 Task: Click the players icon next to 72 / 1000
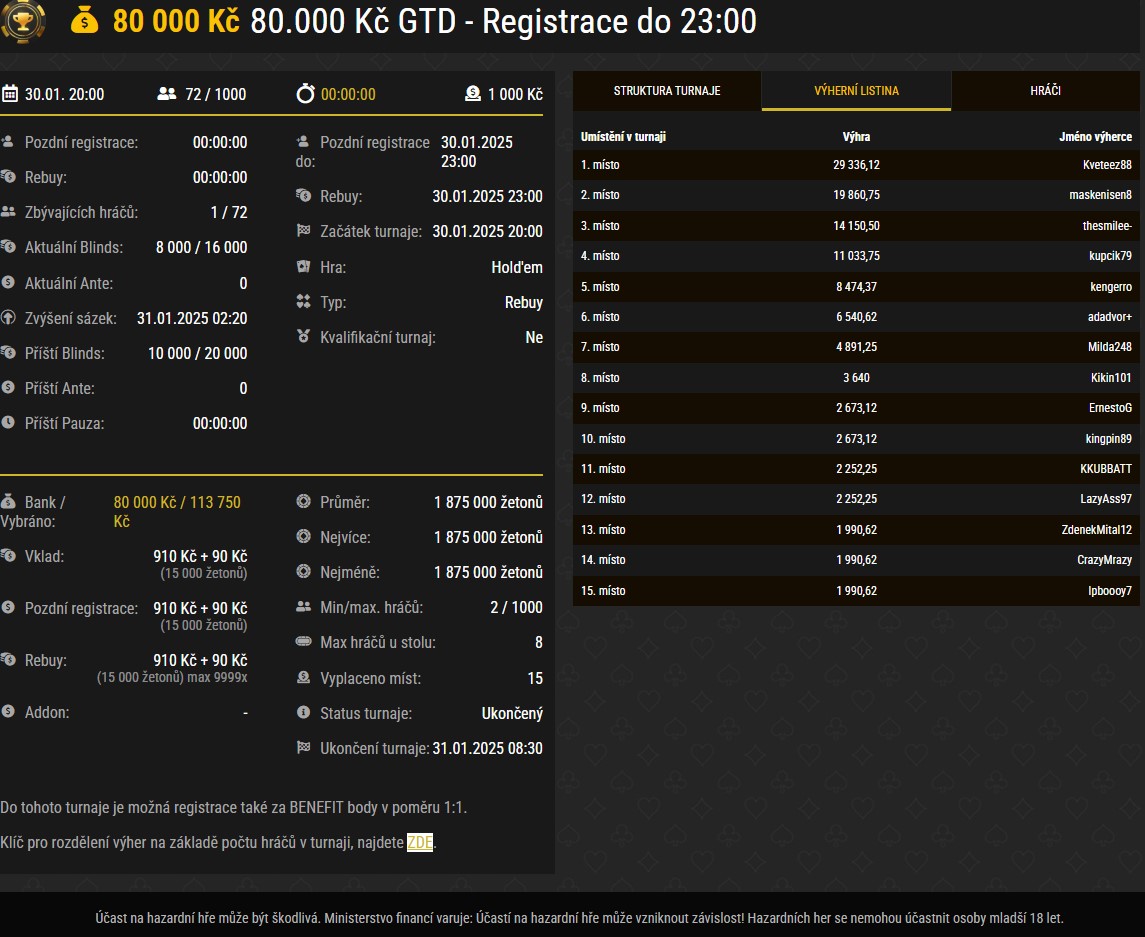167,94
